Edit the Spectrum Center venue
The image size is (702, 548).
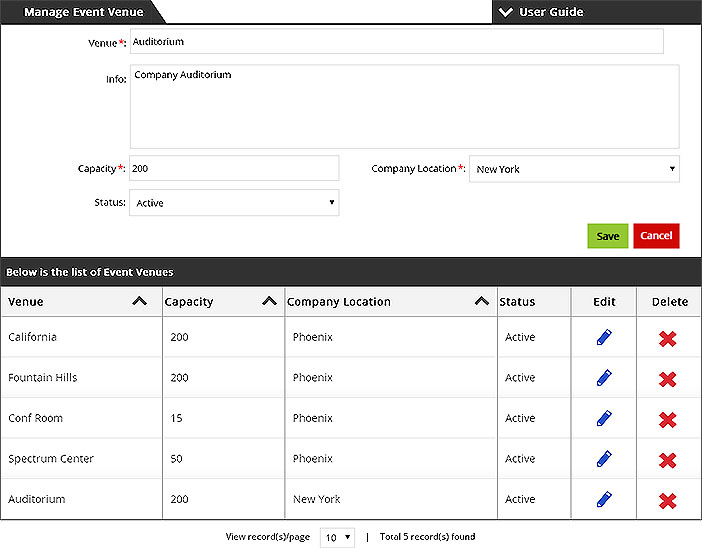point(604,459)
